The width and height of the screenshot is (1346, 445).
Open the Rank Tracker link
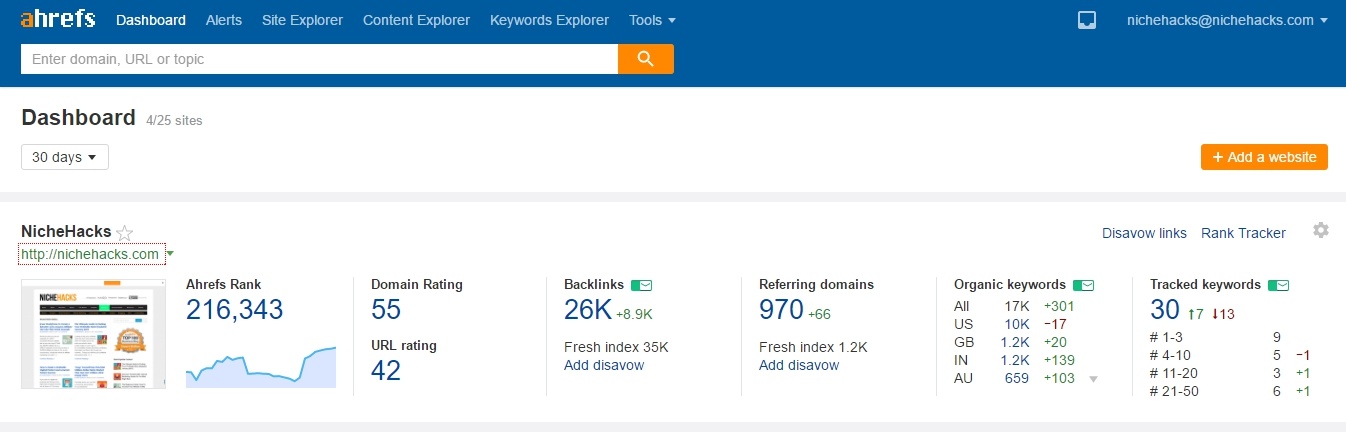click(x=1243, y=233)
